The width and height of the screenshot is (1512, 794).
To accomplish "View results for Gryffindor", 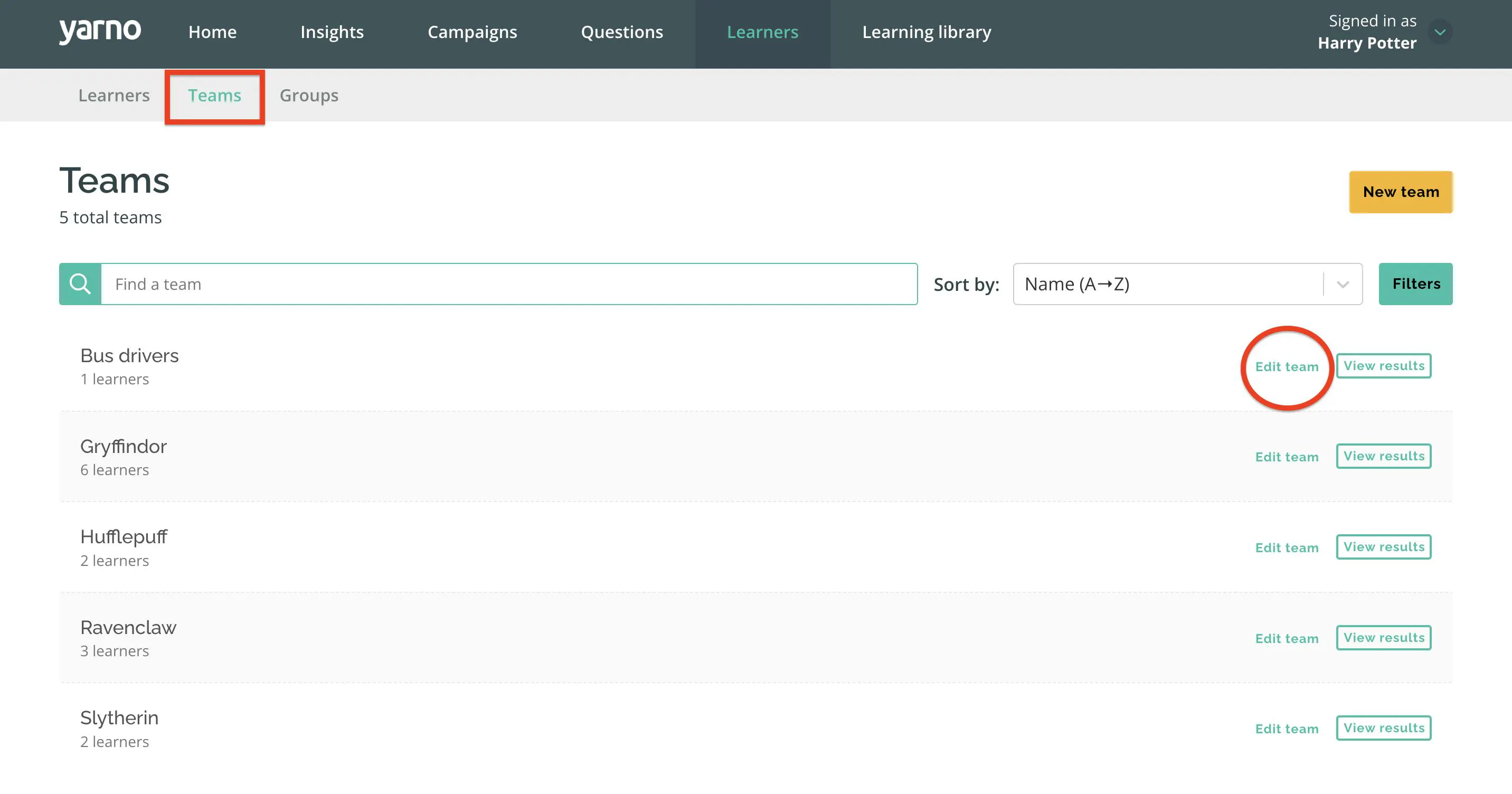I will [1384, 456].
